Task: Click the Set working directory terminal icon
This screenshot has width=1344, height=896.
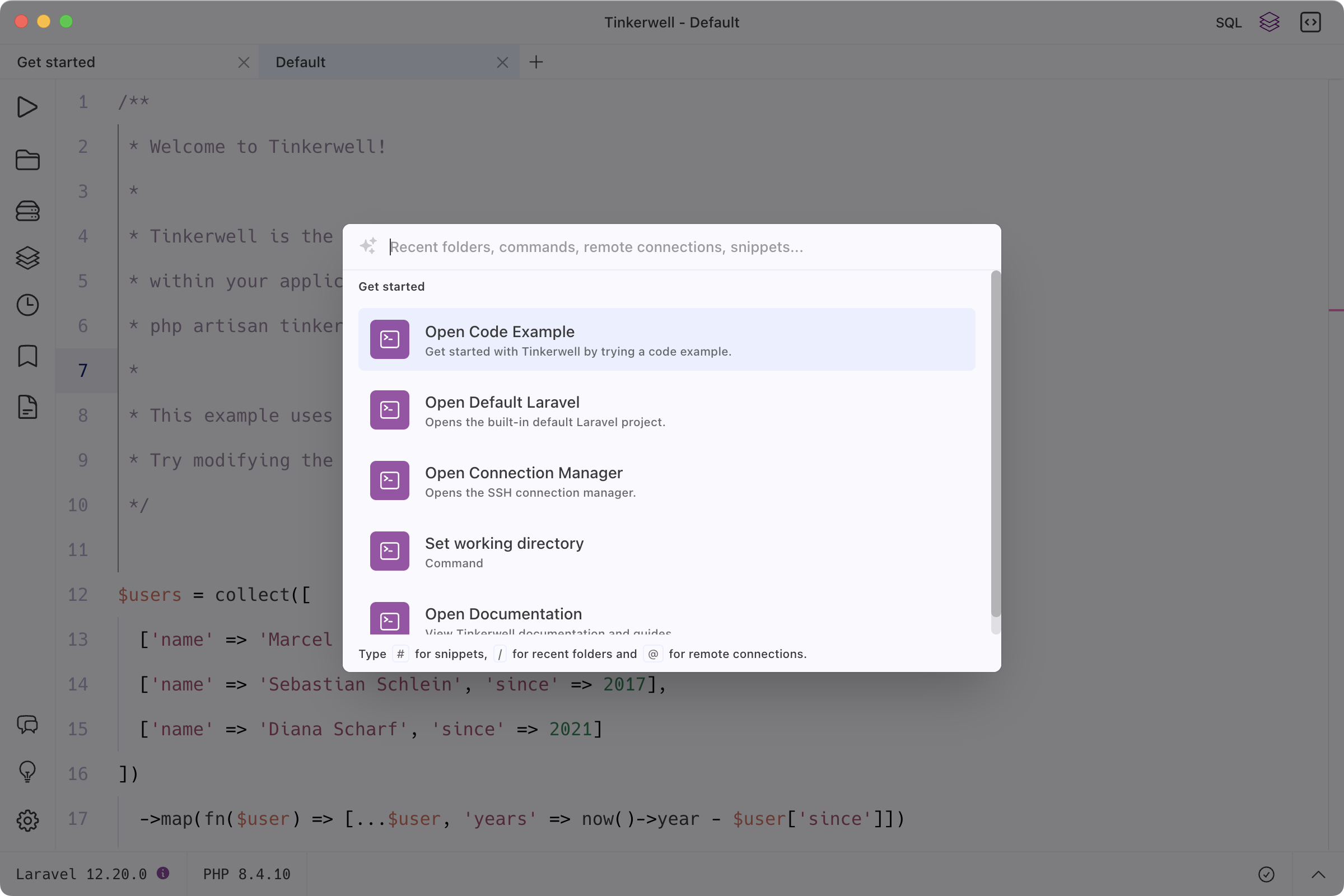Action: tap(389, 551)
